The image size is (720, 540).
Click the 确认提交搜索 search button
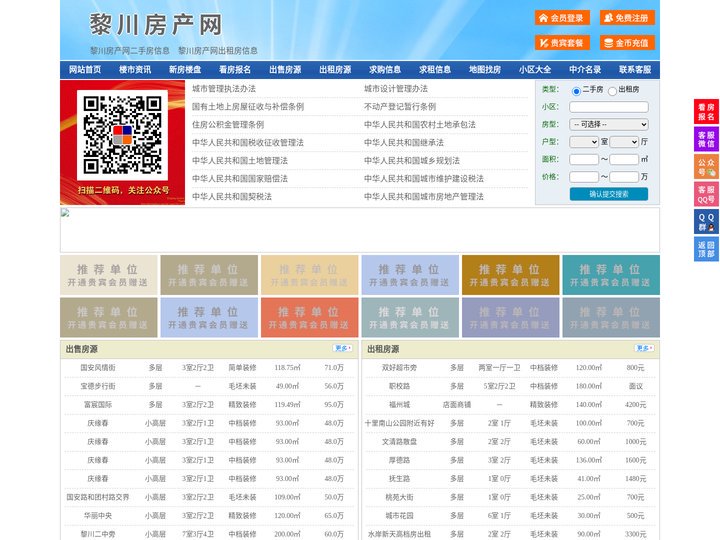[x=609, y=194]
